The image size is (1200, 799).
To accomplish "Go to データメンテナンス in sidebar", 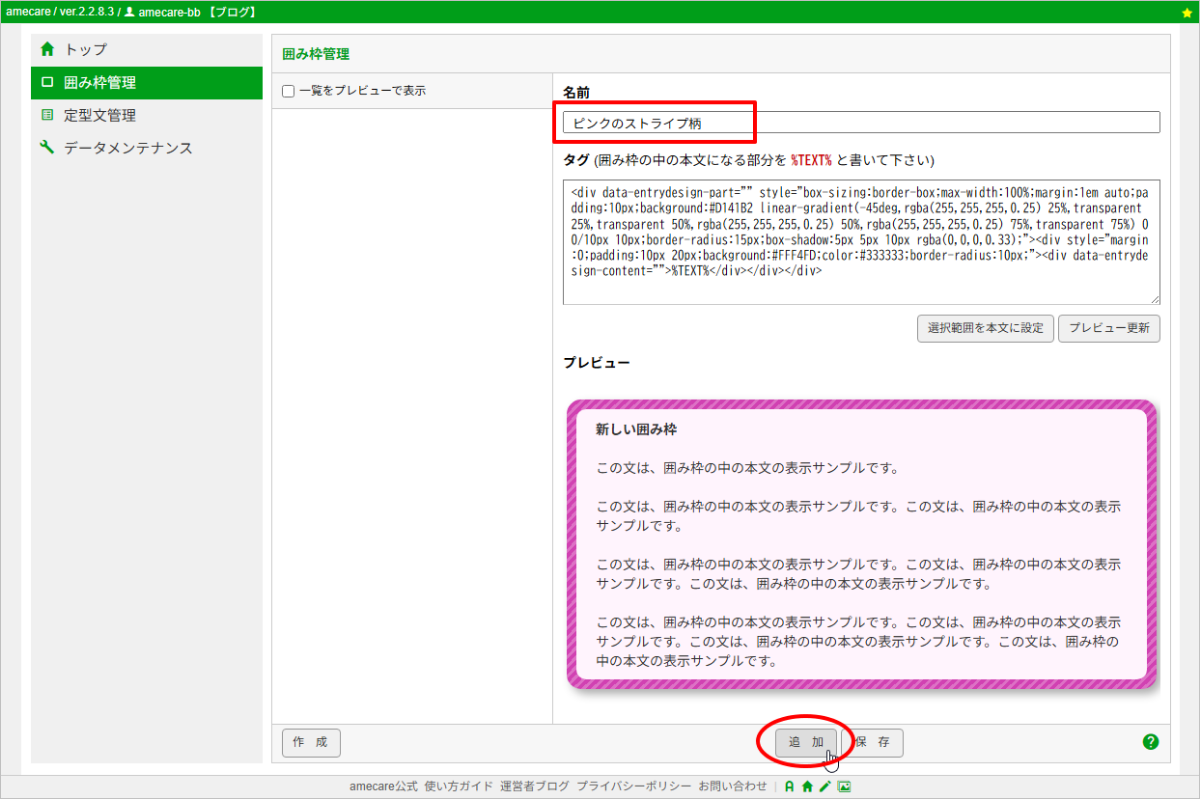I will (x=127, y=148).
